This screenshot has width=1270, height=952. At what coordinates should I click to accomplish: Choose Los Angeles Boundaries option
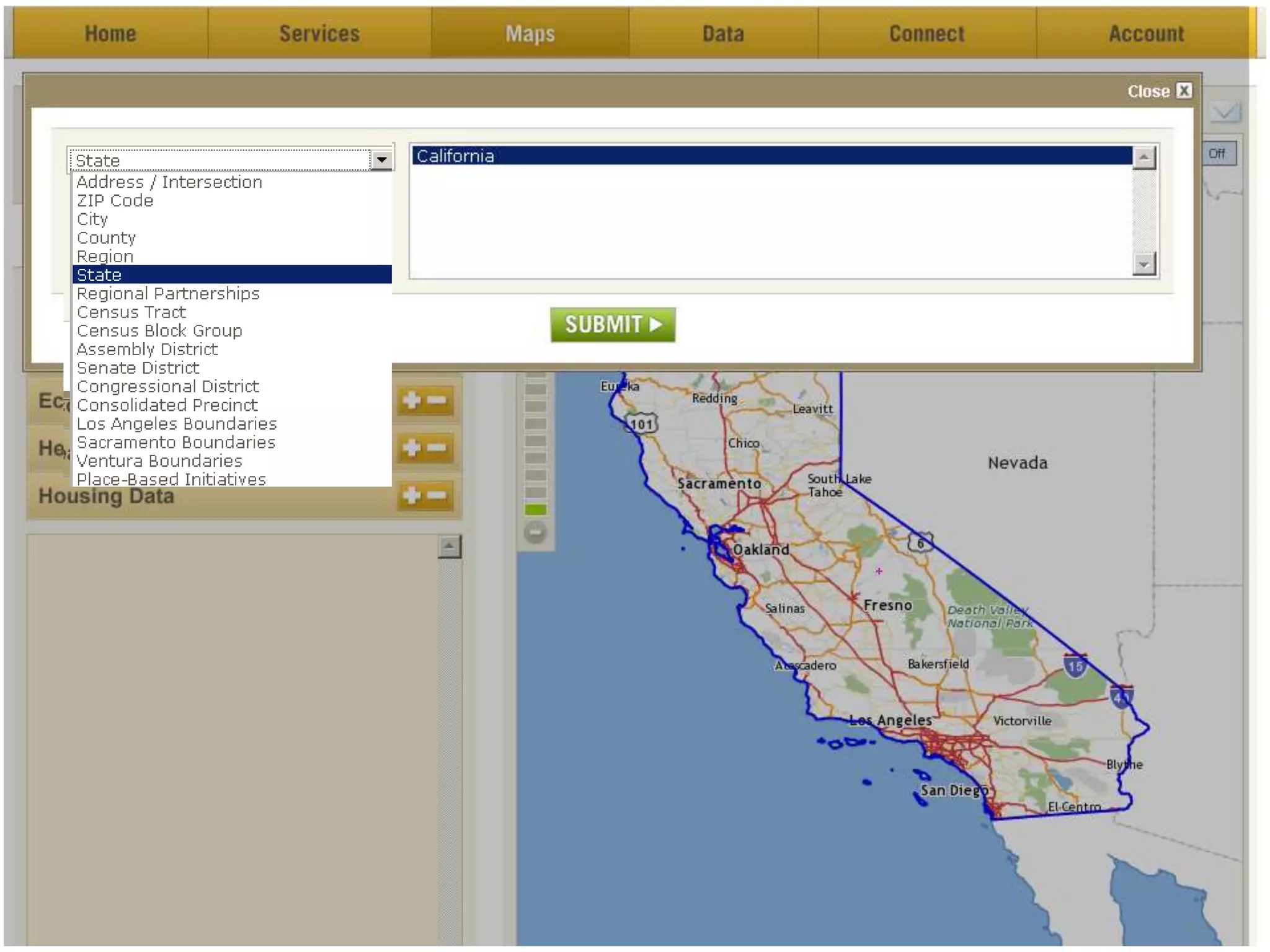[x=232, y=424]
